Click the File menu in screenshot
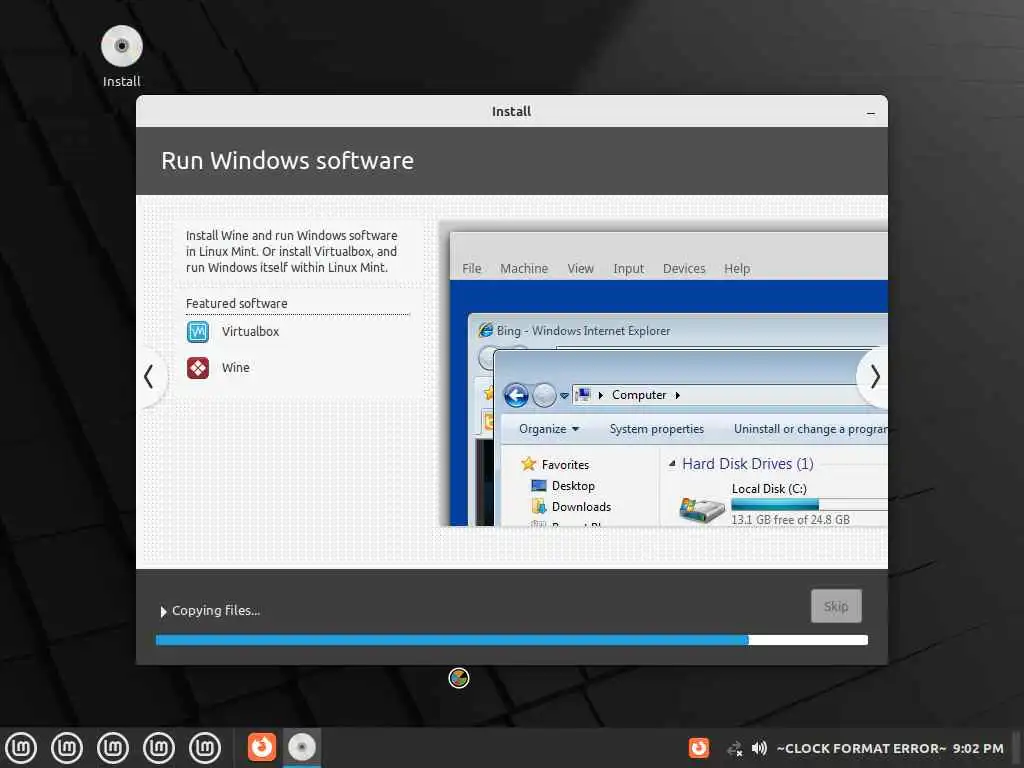The width and height of the screenshot is (1024, 768). tap(472, 268)
